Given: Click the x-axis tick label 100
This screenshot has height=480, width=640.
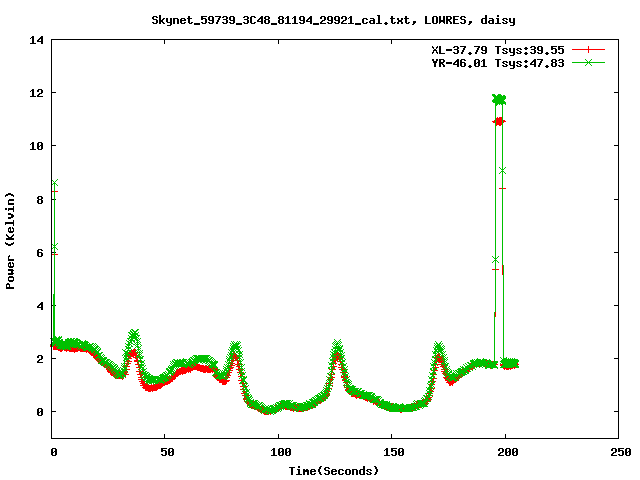Looking at the screenshot, I should tap(280, 452).
